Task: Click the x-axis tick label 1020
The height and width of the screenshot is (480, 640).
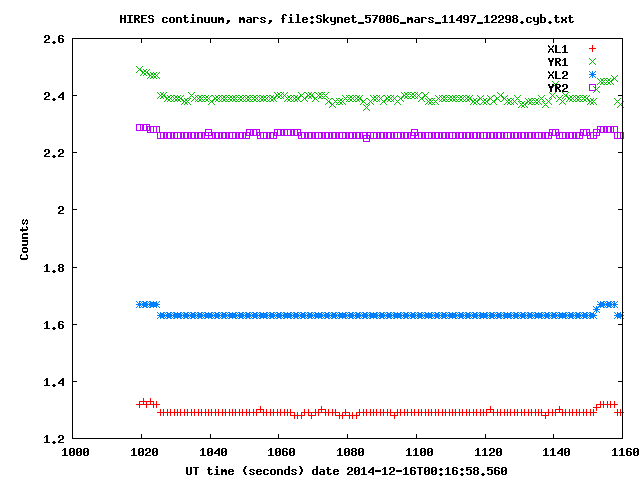Action: tap(144, 452)
